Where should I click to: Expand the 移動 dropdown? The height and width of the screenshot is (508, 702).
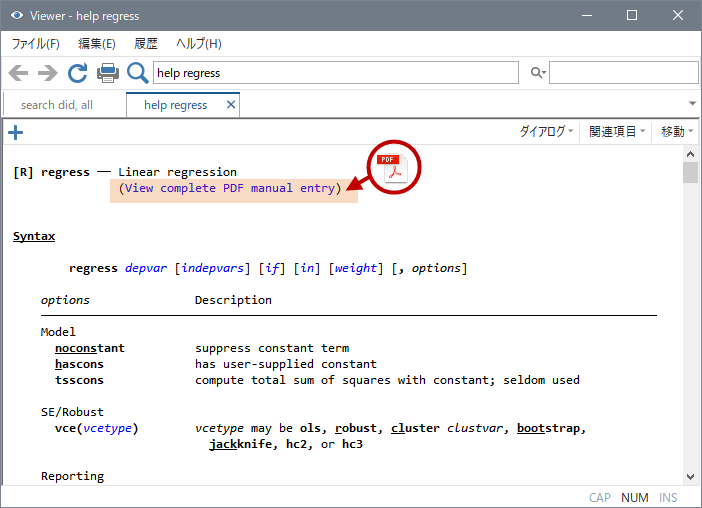(x=677, y=132)
